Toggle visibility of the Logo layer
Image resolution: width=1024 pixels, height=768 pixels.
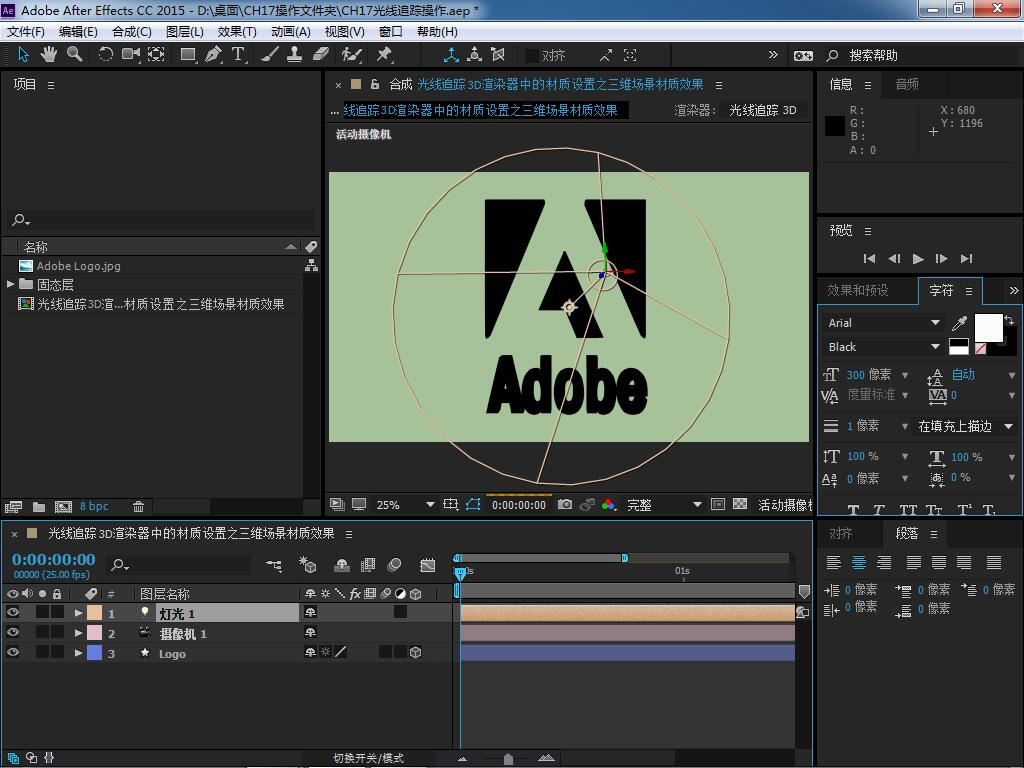click(13, 653)
